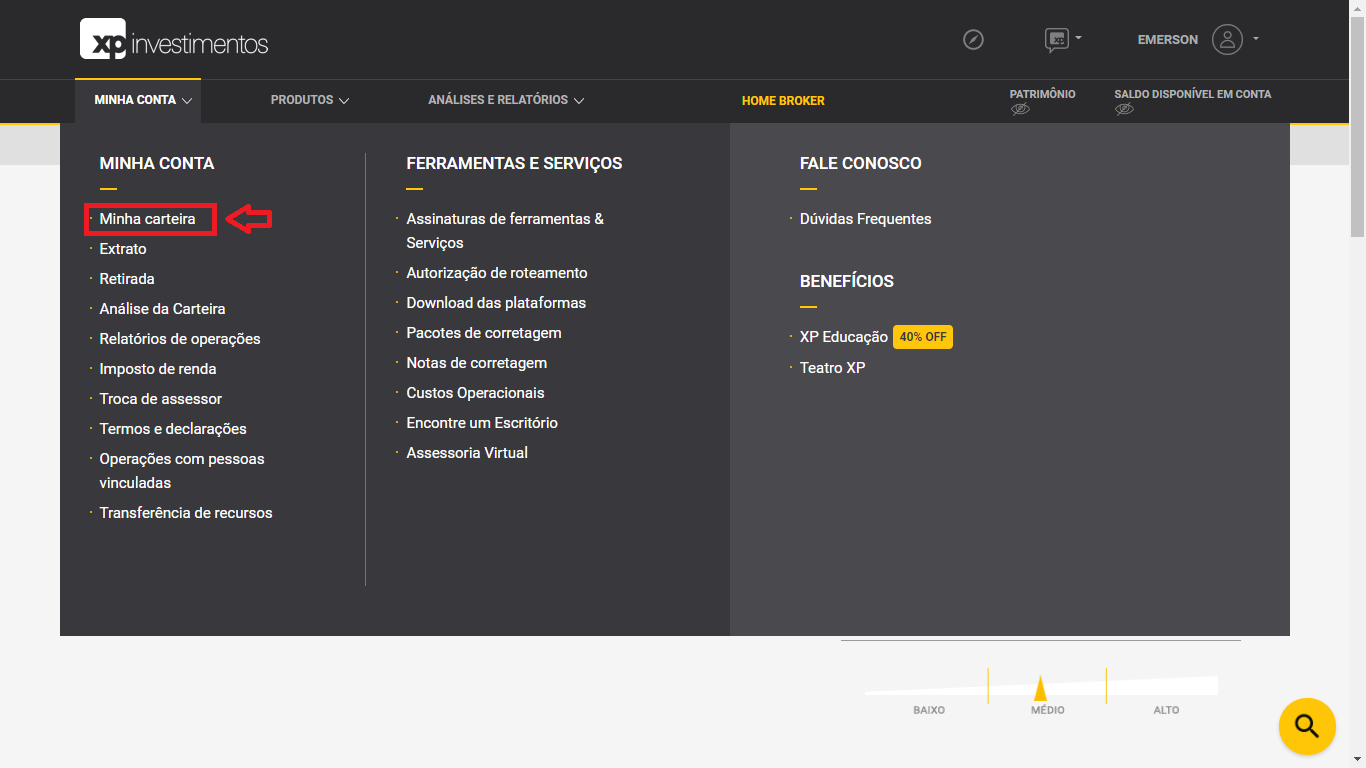Expand Análises e Relatórios menu chevron
The image size is (1366, 768).
579,101
